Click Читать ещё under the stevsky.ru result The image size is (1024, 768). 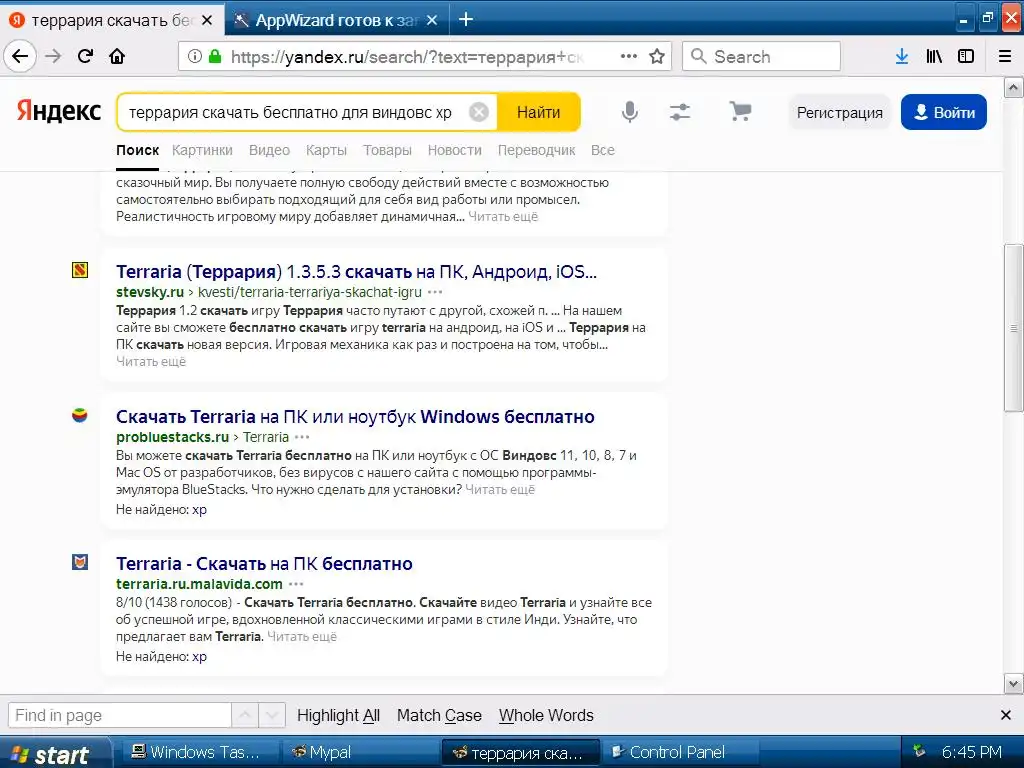[x=151, y=361]
